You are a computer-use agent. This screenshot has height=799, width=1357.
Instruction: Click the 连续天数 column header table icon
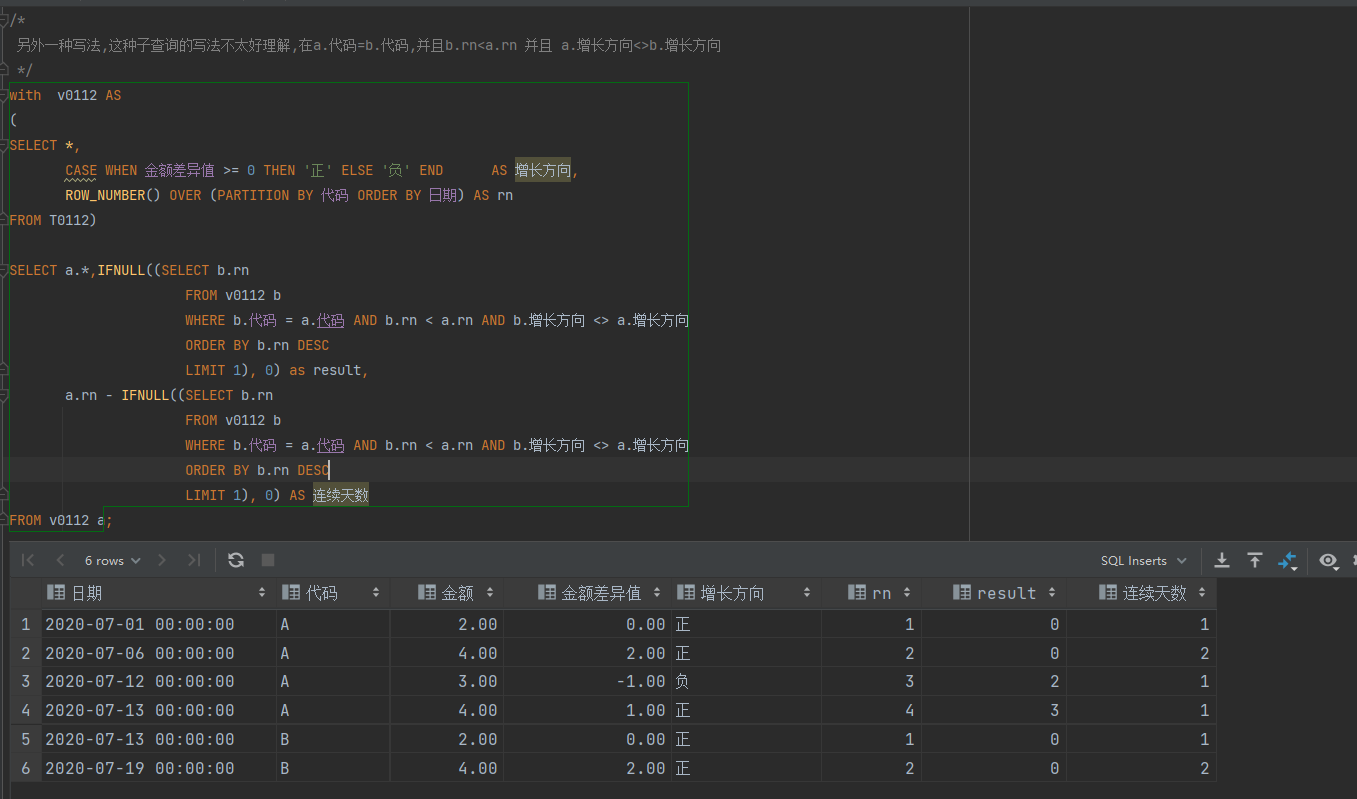click(x=1108, y=593)
